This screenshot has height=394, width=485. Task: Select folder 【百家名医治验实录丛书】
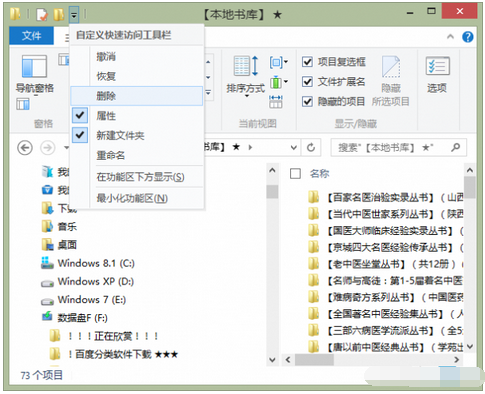click(385, 197)
